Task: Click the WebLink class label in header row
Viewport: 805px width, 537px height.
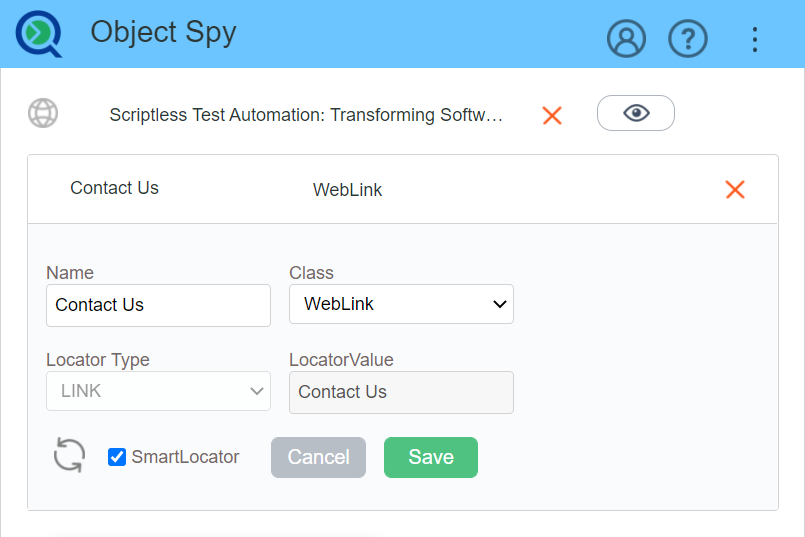Action: (x=347, y=190)
